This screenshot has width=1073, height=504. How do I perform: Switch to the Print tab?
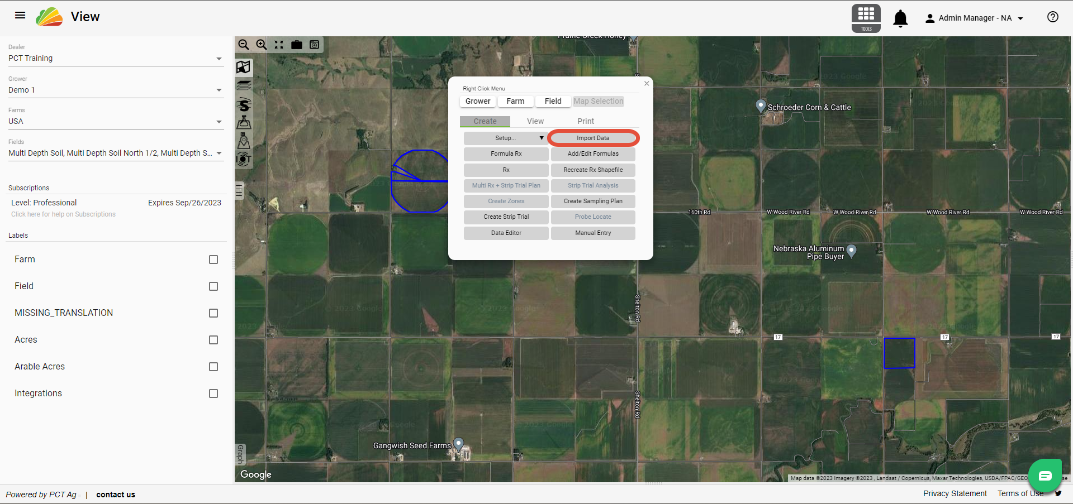click(x=586, y=121)
